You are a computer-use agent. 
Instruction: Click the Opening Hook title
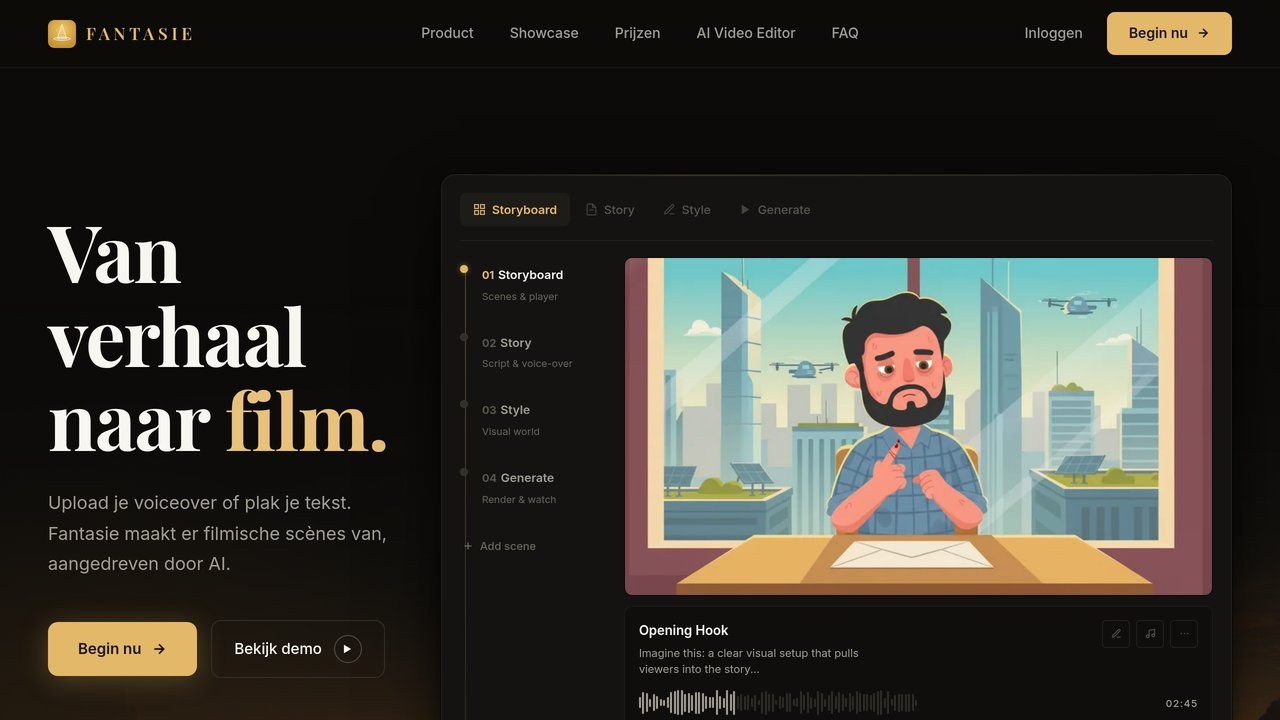(684, 630)
